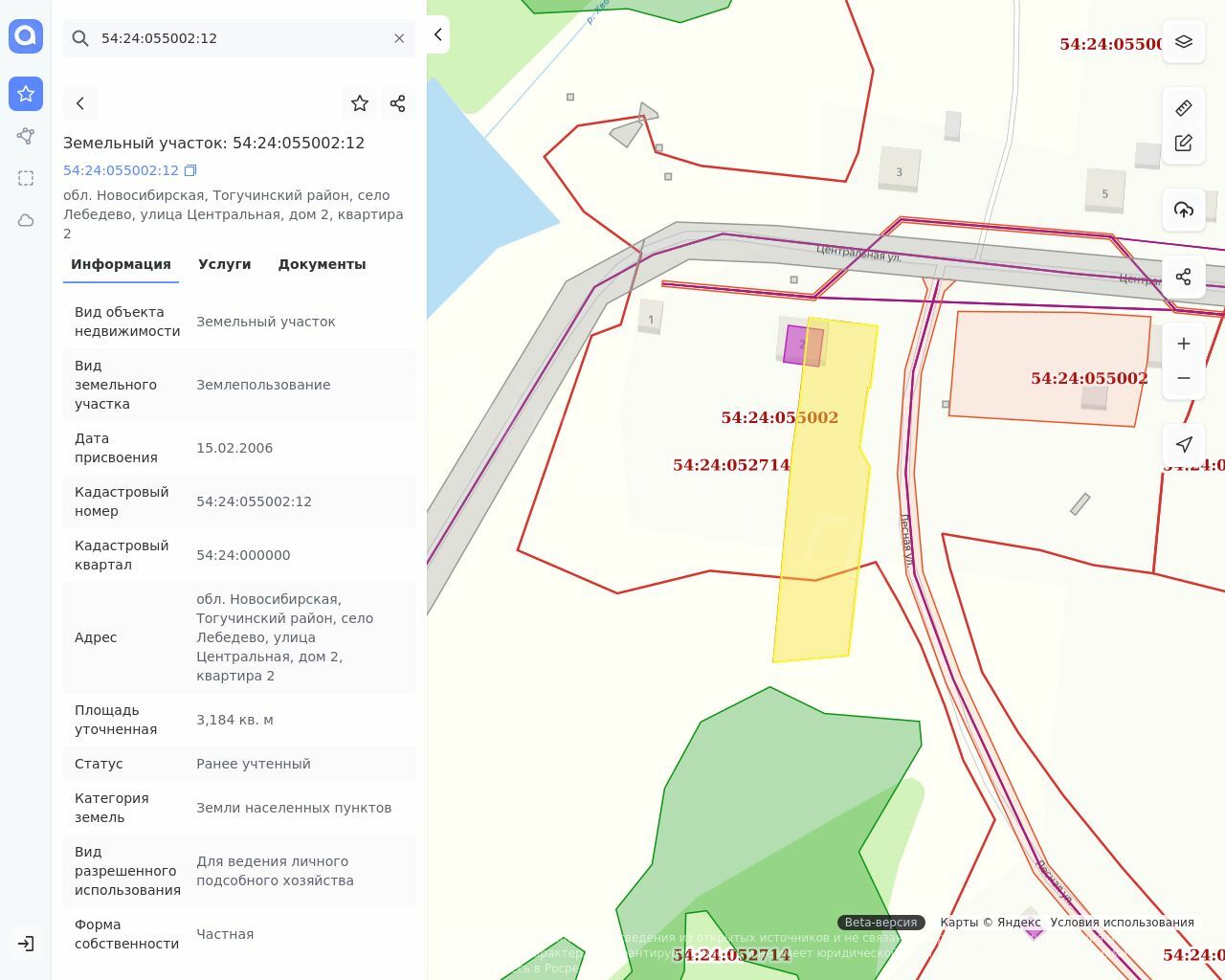Open the map layers panel
This screenshot has height=980, width=1225.
(1183, 42)
